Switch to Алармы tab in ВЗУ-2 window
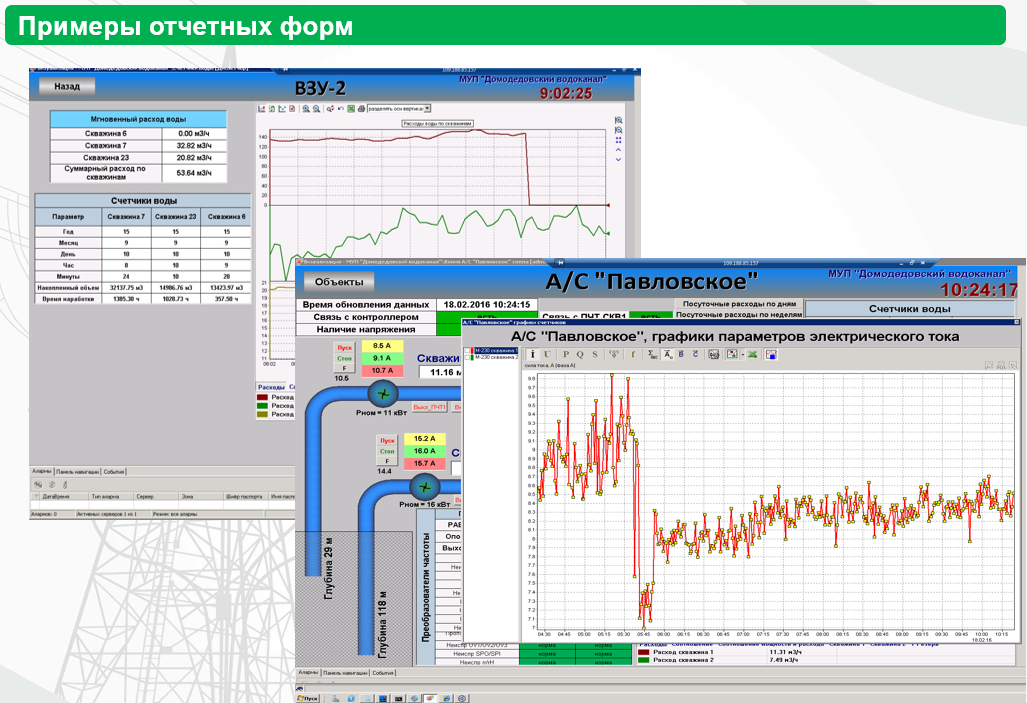This screenshot has width=1027, height=703. 41,471
